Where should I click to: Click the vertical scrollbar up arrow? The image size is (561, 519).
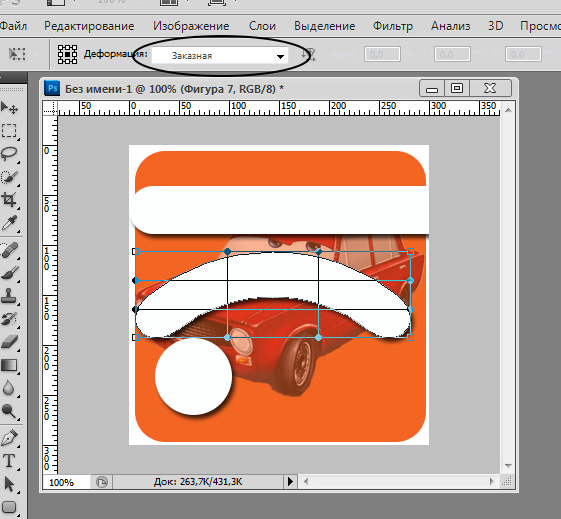click(508, 110)
